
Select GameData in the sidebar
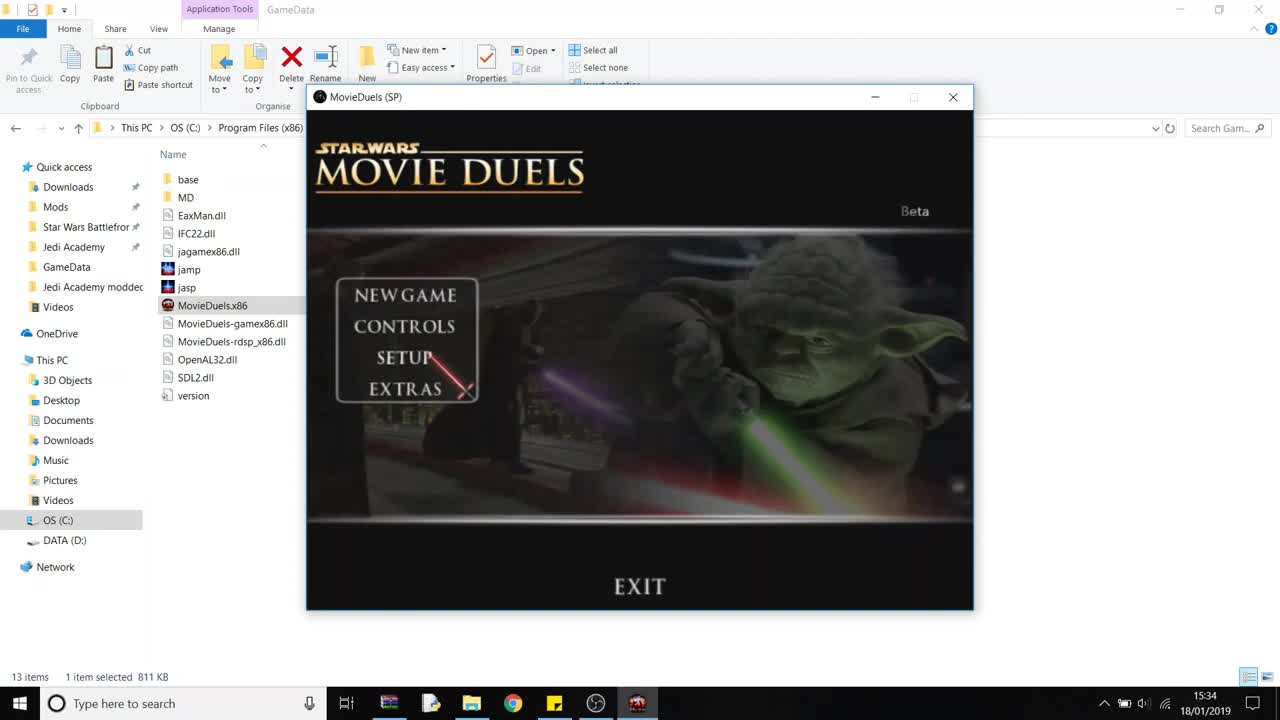(67, 267)
